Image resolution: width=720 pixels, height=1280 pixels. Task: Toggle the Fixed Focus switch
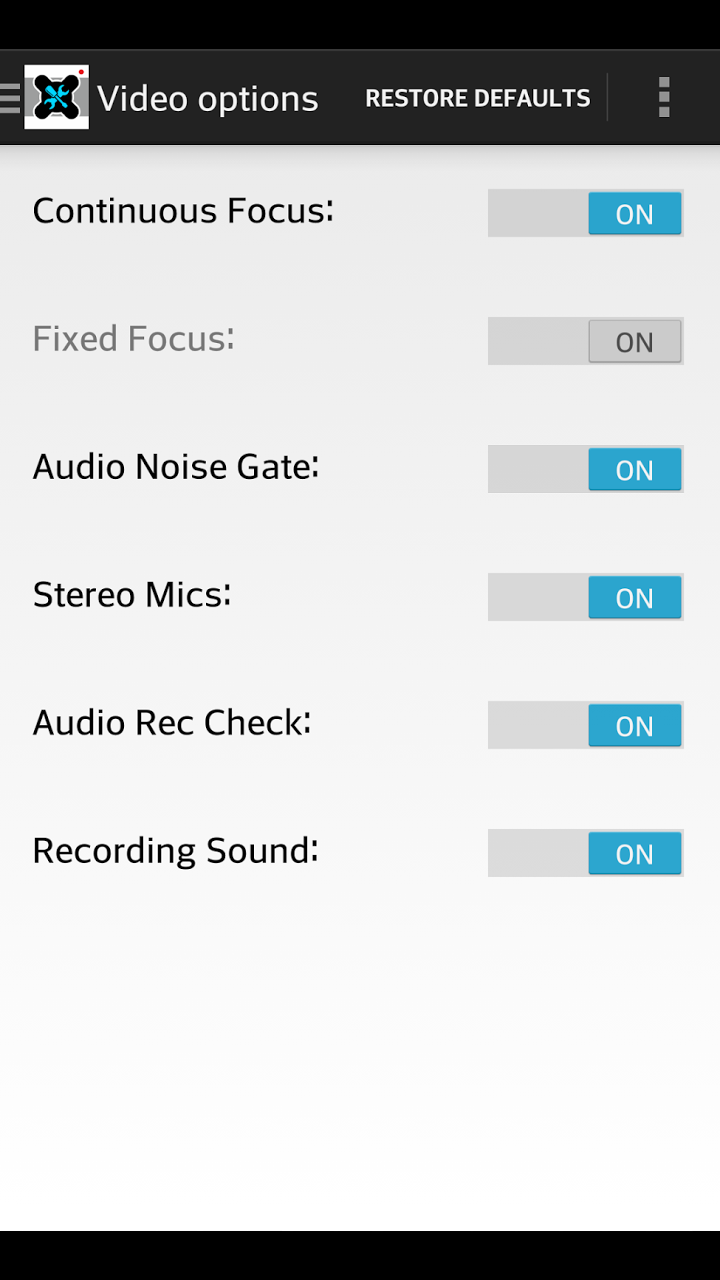pos(585,341)
